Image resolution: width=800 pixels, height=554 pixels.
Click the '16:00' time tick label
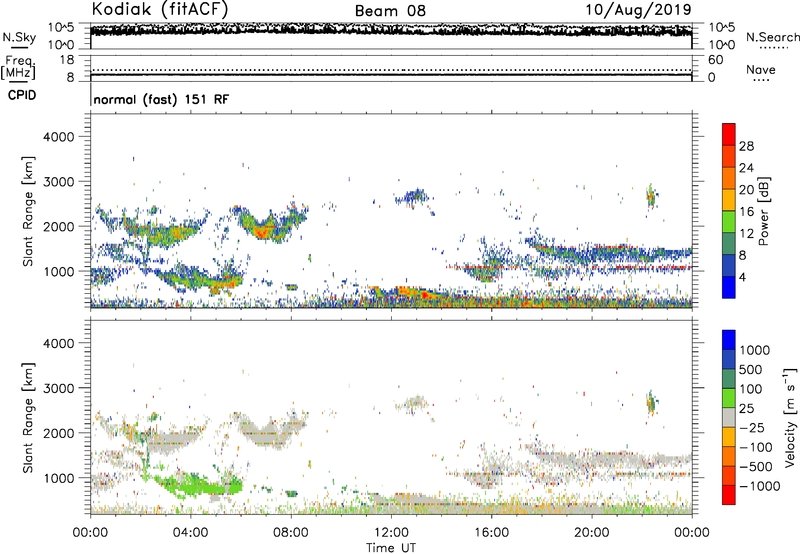click(491, 533)
